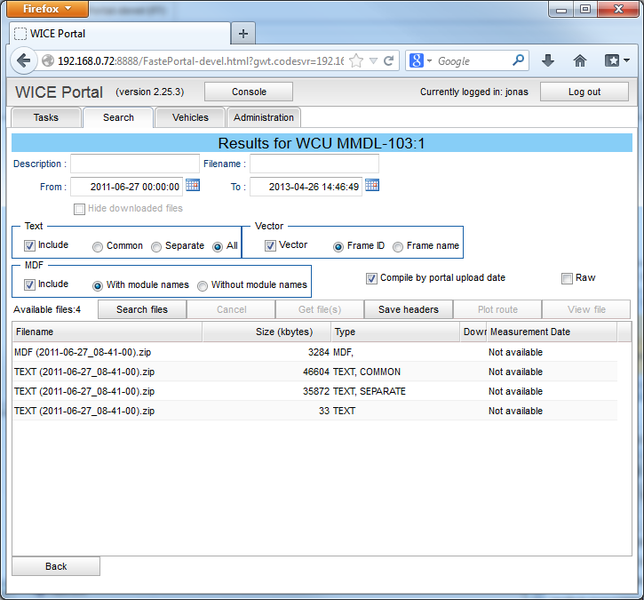
Task: Choose Without module names option
Action: (203, 286)
